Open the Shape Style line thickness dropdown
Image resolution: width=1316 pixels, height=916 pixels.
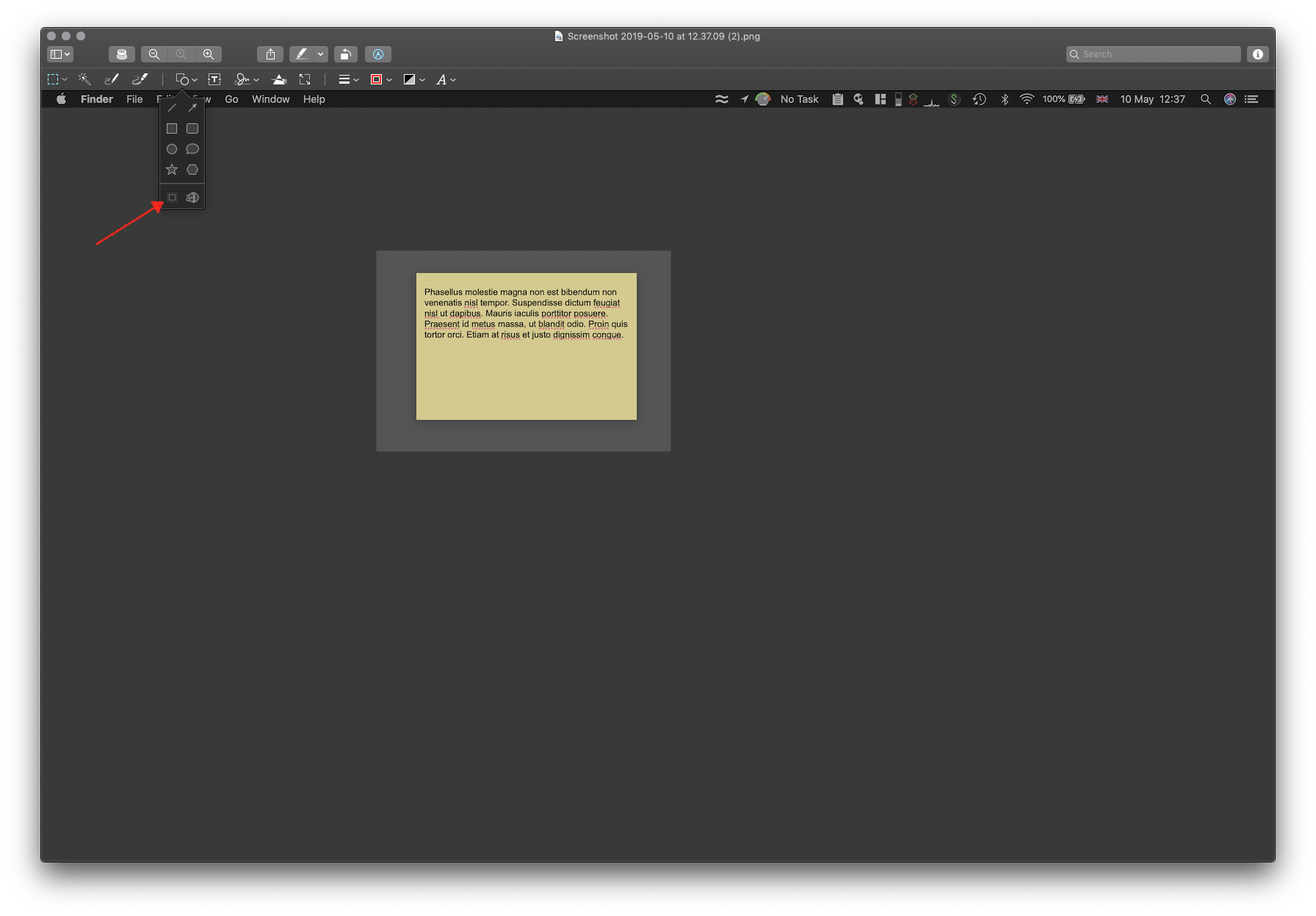[x=349, y=79]
